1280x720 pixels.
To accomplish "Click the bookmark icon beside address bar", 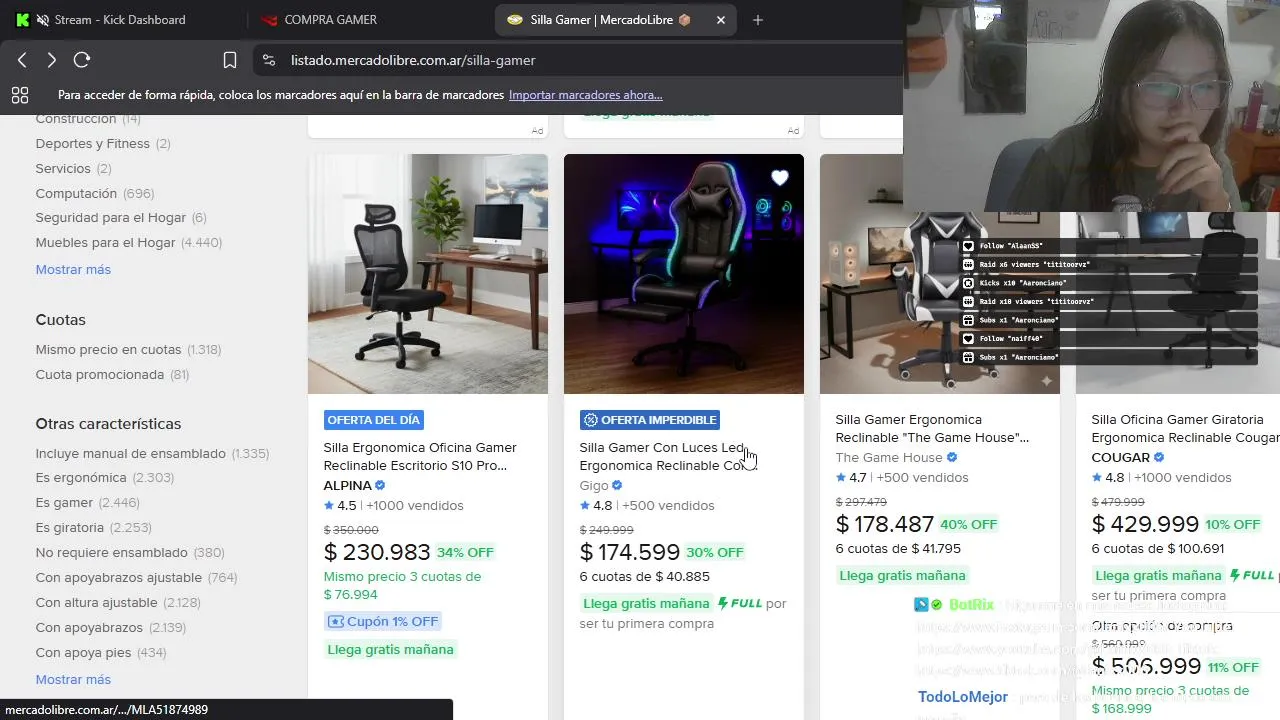I will tap(229, 60).
